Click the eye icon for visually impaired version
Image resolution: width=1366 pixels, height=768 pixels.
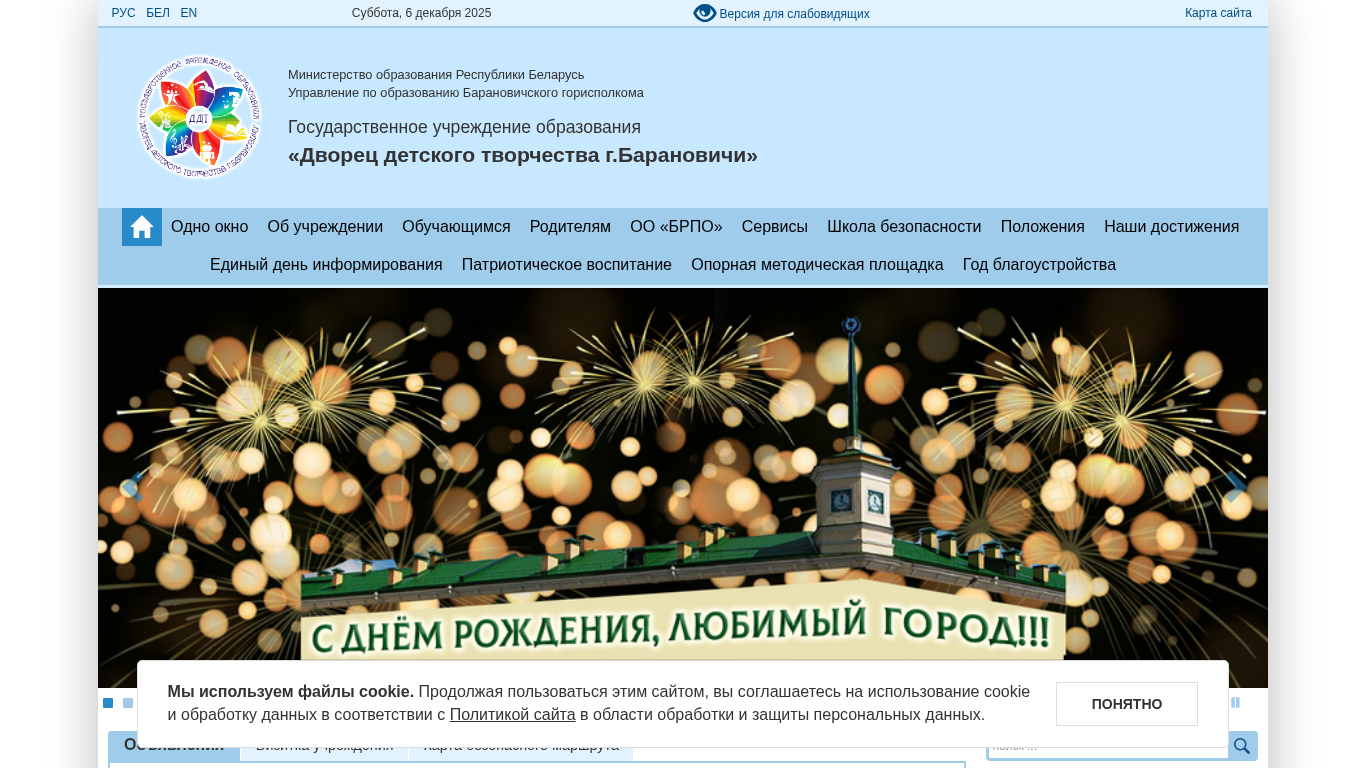(x=705, y=13)
